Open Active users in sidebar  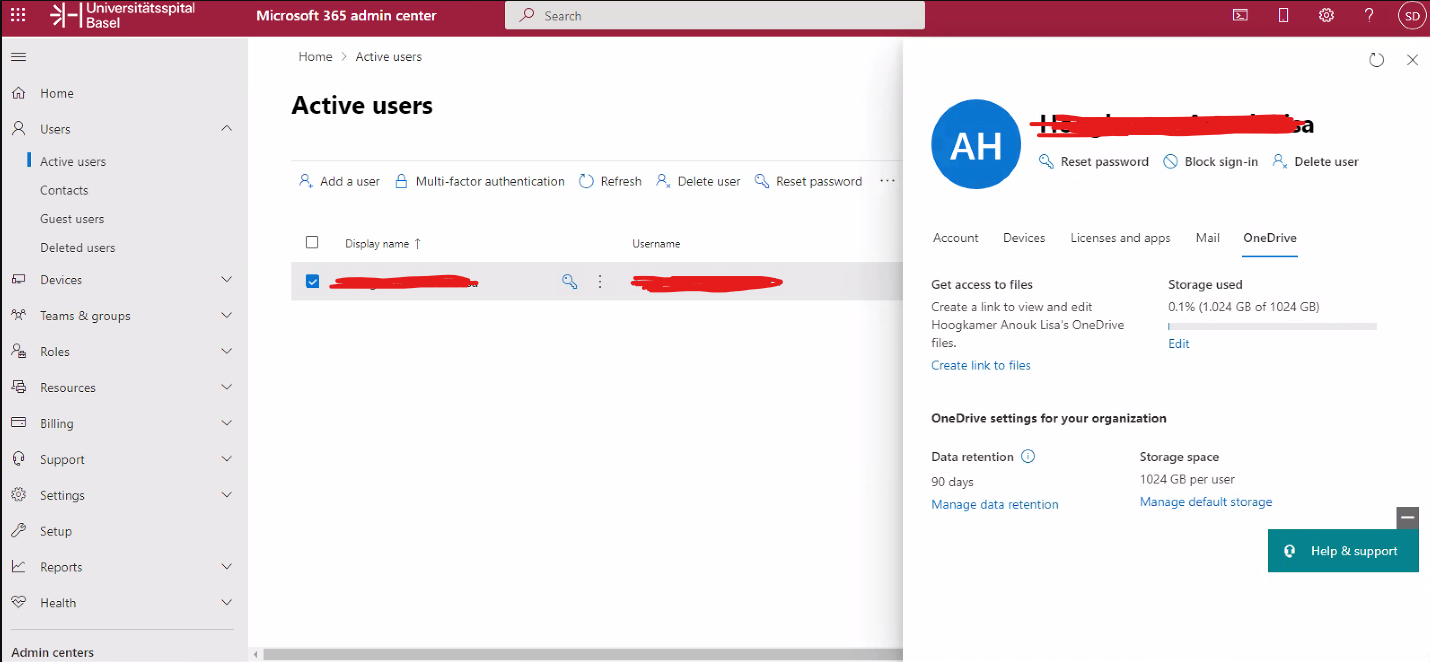[x=73, y=162]
